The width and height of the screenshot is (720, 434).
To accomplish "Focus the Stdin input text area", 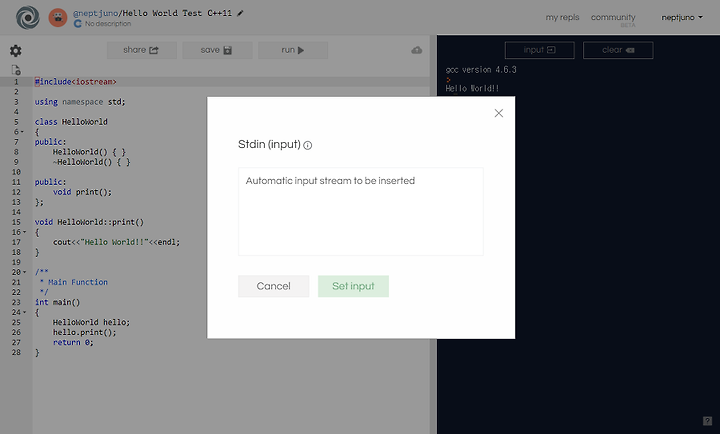I will [360, 211].
